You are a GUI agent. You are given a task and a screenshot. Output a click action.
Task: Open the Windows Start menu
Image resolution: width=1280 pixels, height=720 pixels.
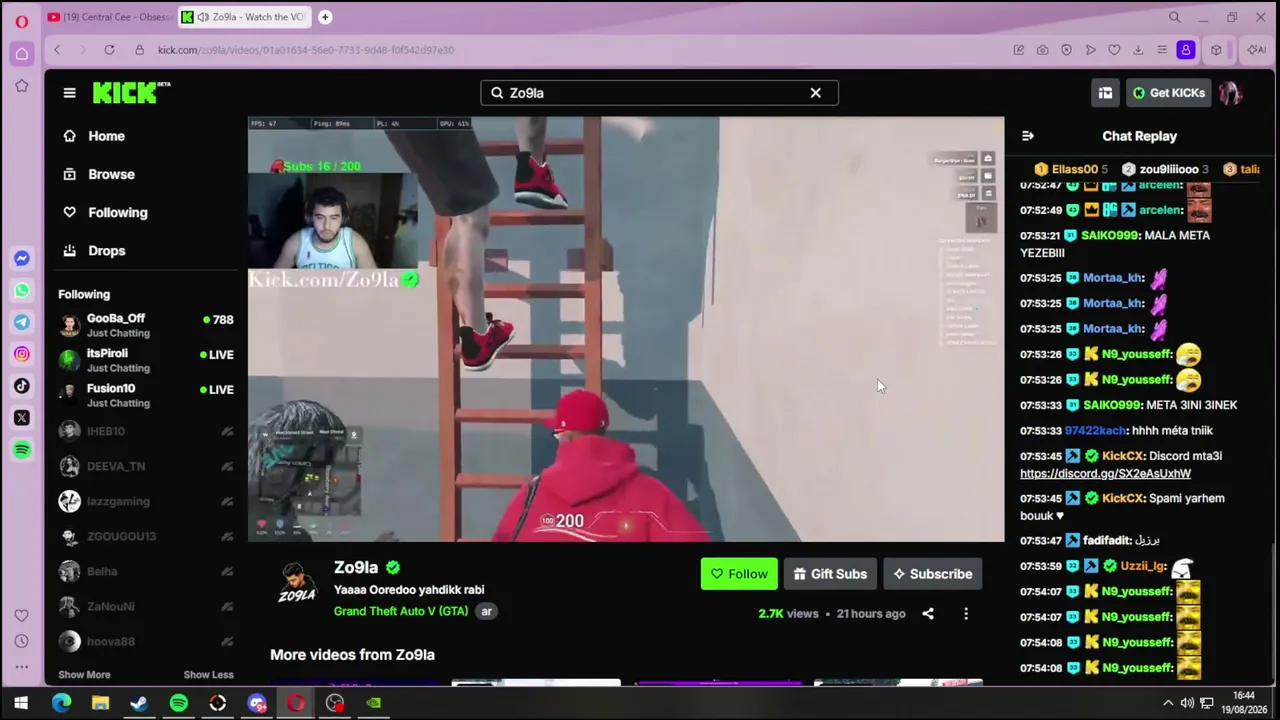click(21, 703)
